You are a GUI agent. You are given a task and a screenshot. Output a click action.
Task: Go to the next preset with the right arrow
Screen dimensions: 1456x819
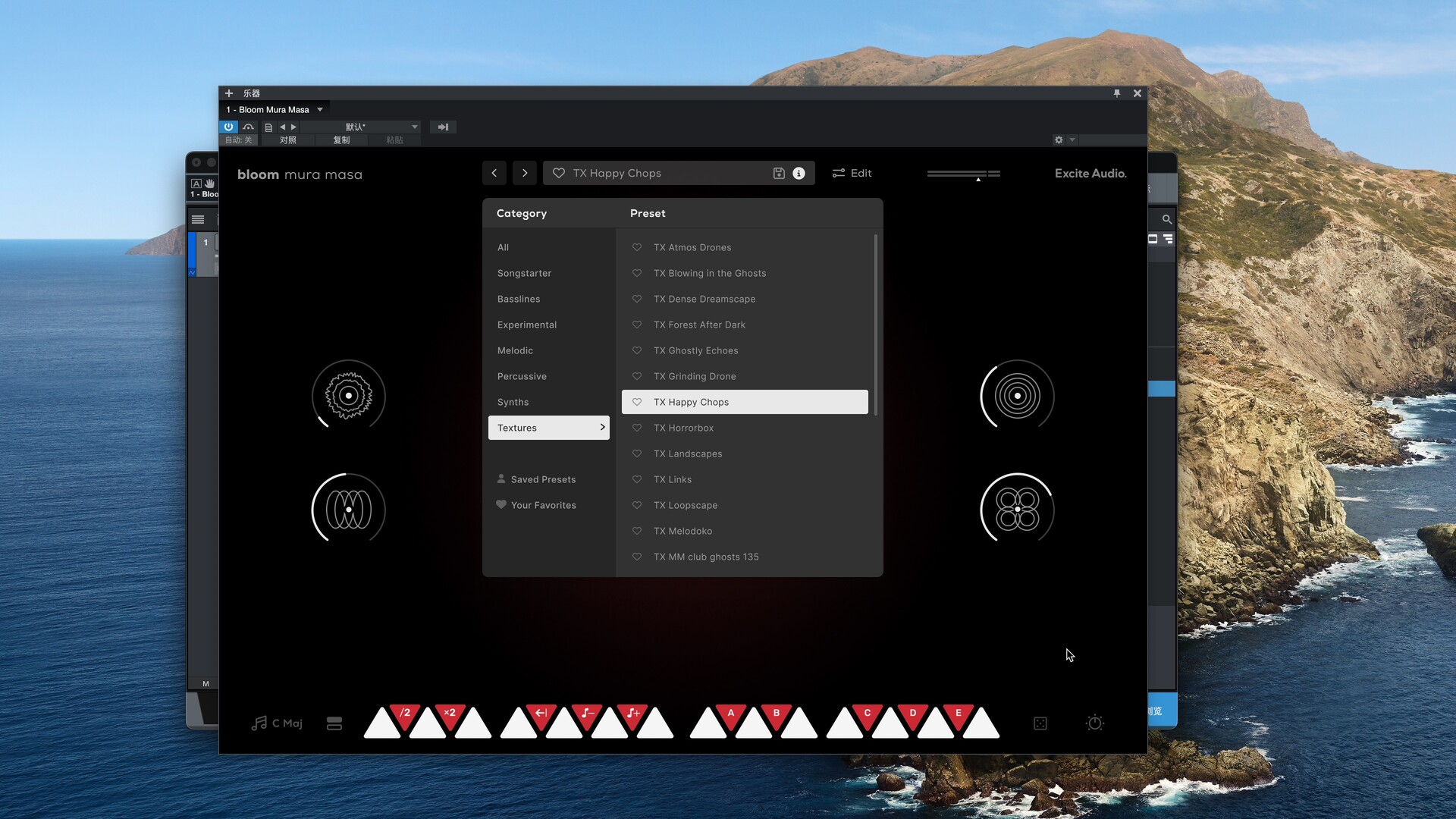point(525,173)
